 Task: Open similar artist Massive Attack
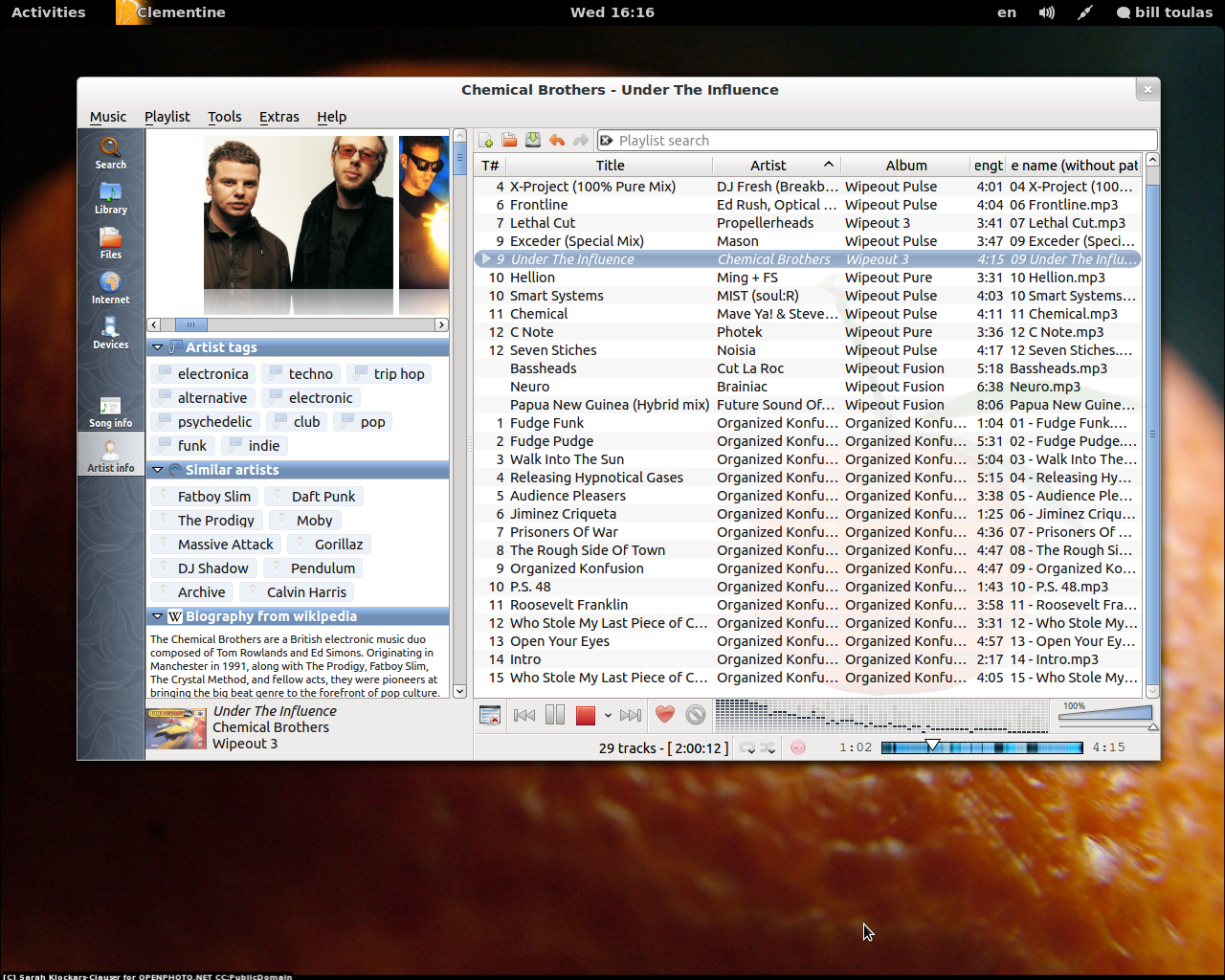(x=216, y=545)
